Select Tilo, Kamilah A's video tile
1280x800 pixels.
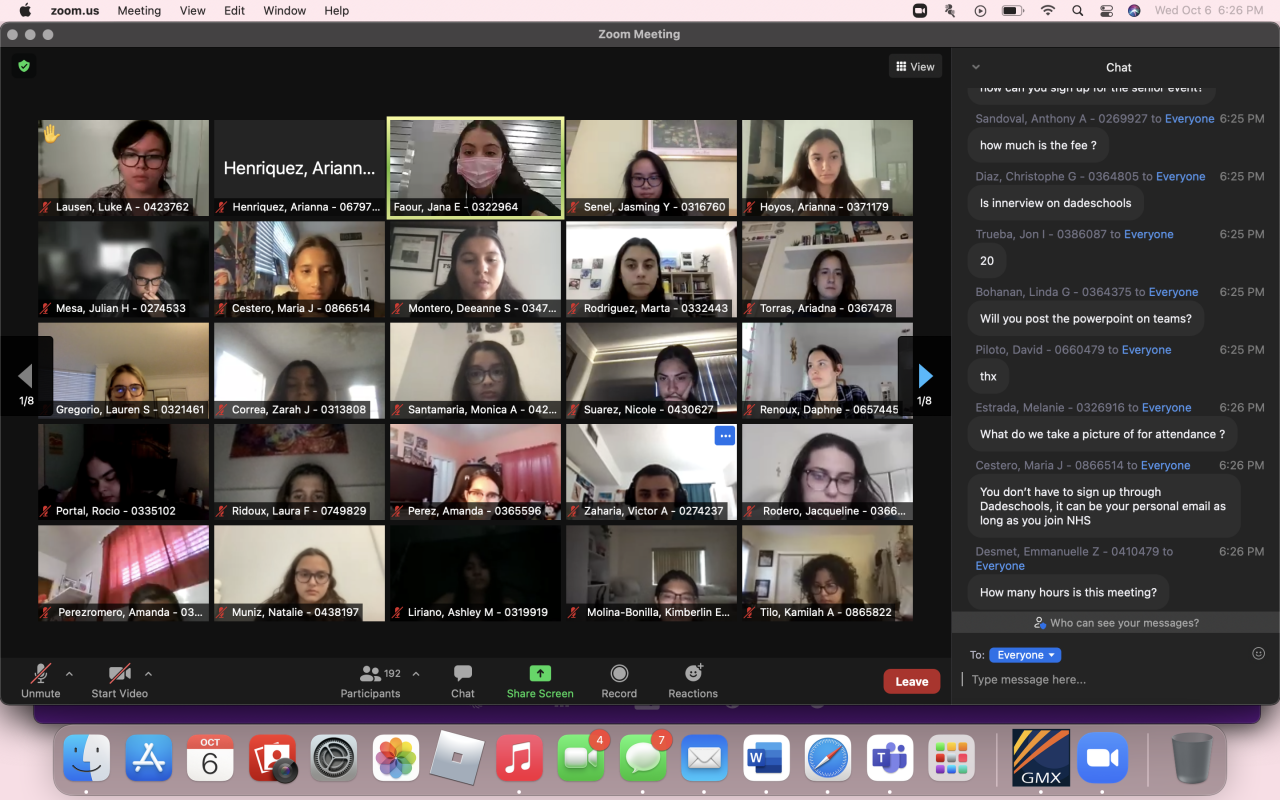point(827,573)
